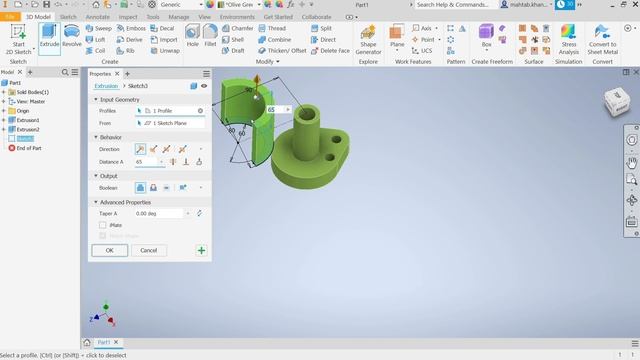Launch the Shape Generator
Screen dimensions: 640x360
[x=368, y=39]
